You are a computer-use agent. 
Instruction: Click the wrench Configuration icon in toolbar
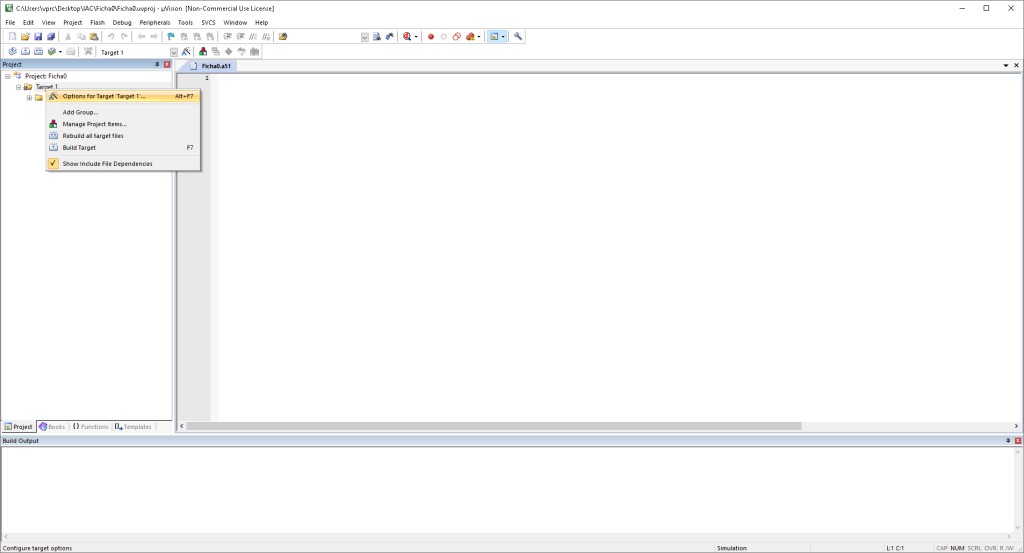click(x=518, y=37)
